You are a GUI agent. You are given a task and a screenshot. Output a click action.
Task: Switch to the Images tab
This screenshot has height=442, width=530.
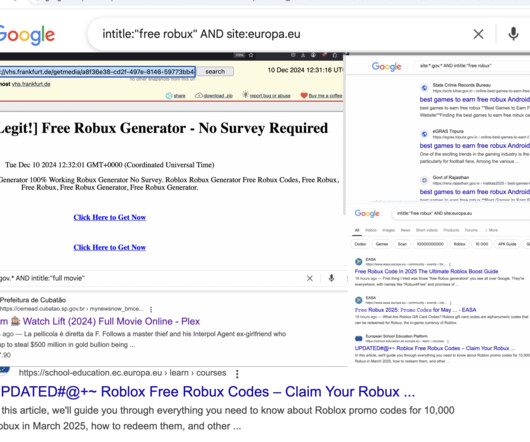(x=389, y=230)
